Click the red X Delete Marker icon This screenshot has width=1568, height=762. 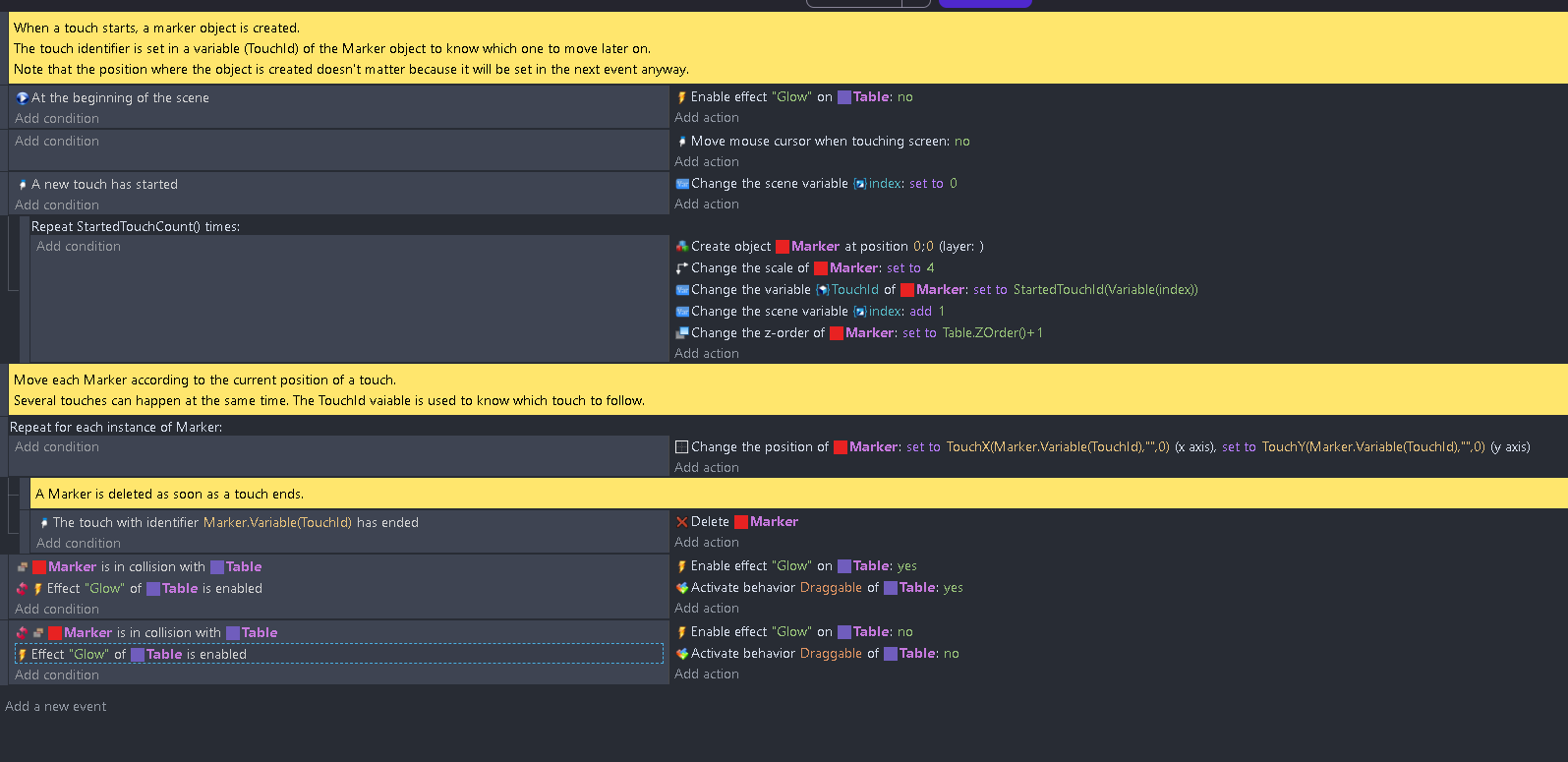[681, 522]
